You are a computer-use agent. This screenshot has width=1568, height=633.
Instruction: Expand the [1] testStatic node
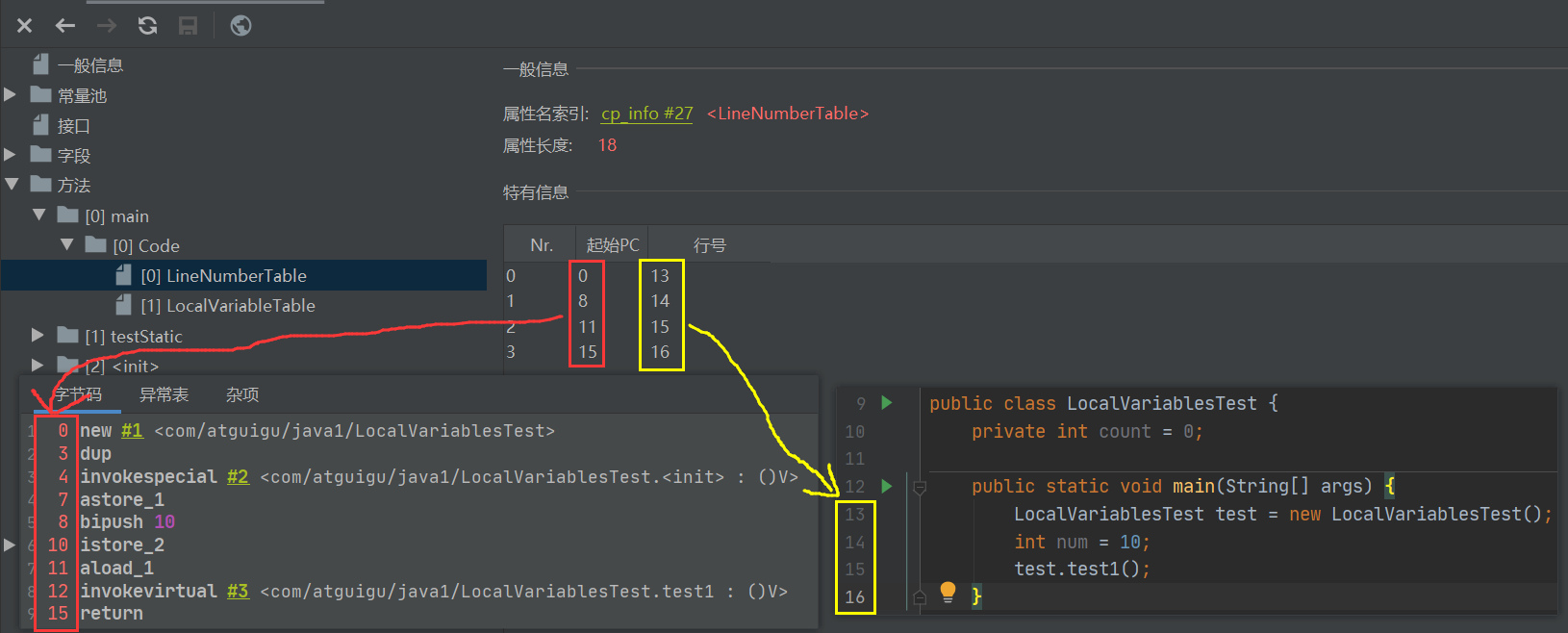click(38, 335)
